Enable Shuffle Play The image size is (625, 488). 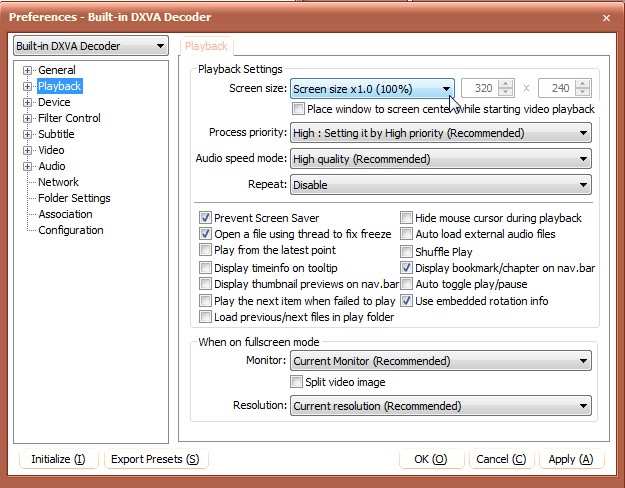[x=406, y=252]
